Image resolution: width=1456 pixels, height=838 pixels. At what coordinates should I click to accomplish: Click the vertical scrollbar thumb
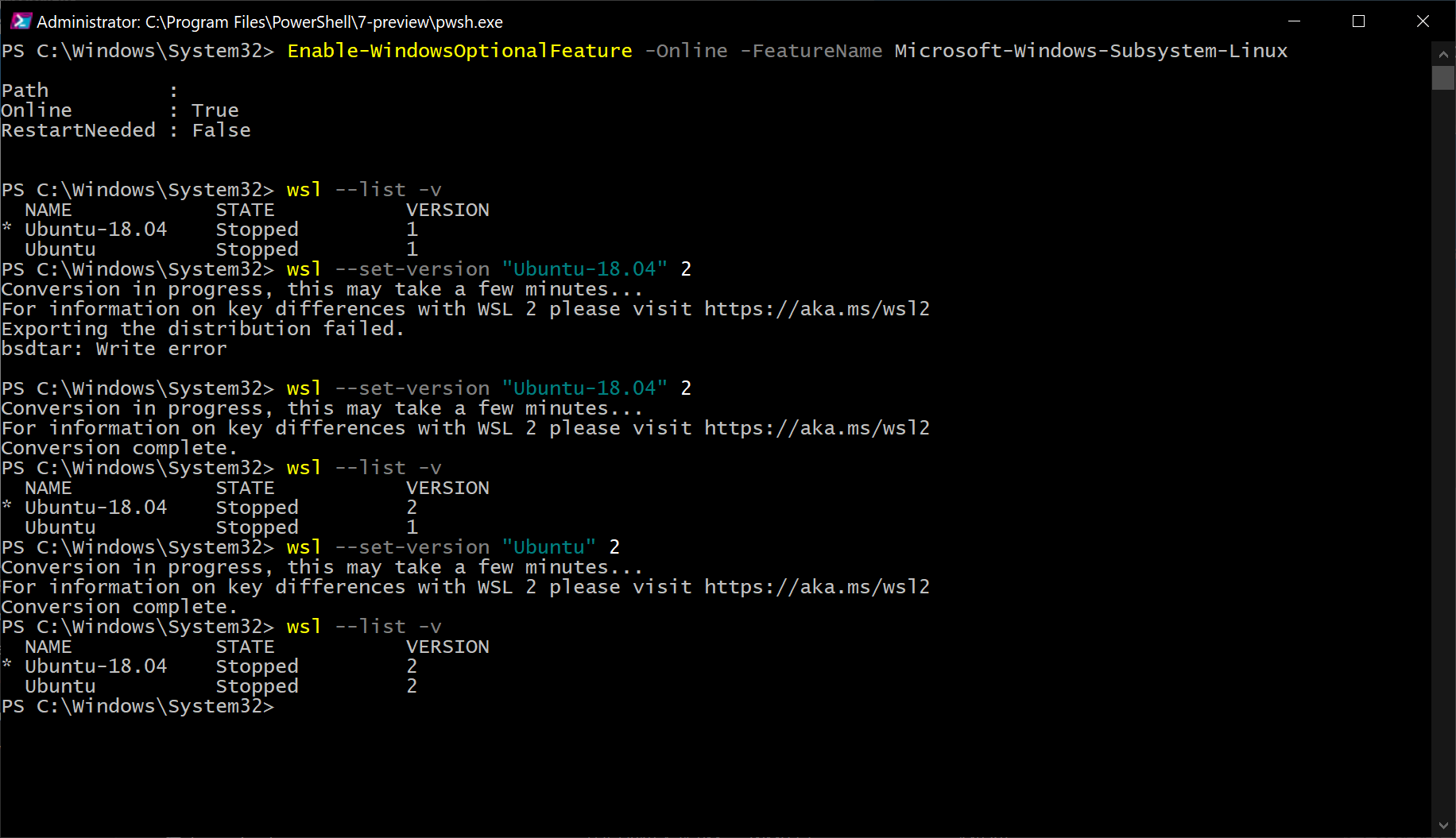click(1443, 78)
